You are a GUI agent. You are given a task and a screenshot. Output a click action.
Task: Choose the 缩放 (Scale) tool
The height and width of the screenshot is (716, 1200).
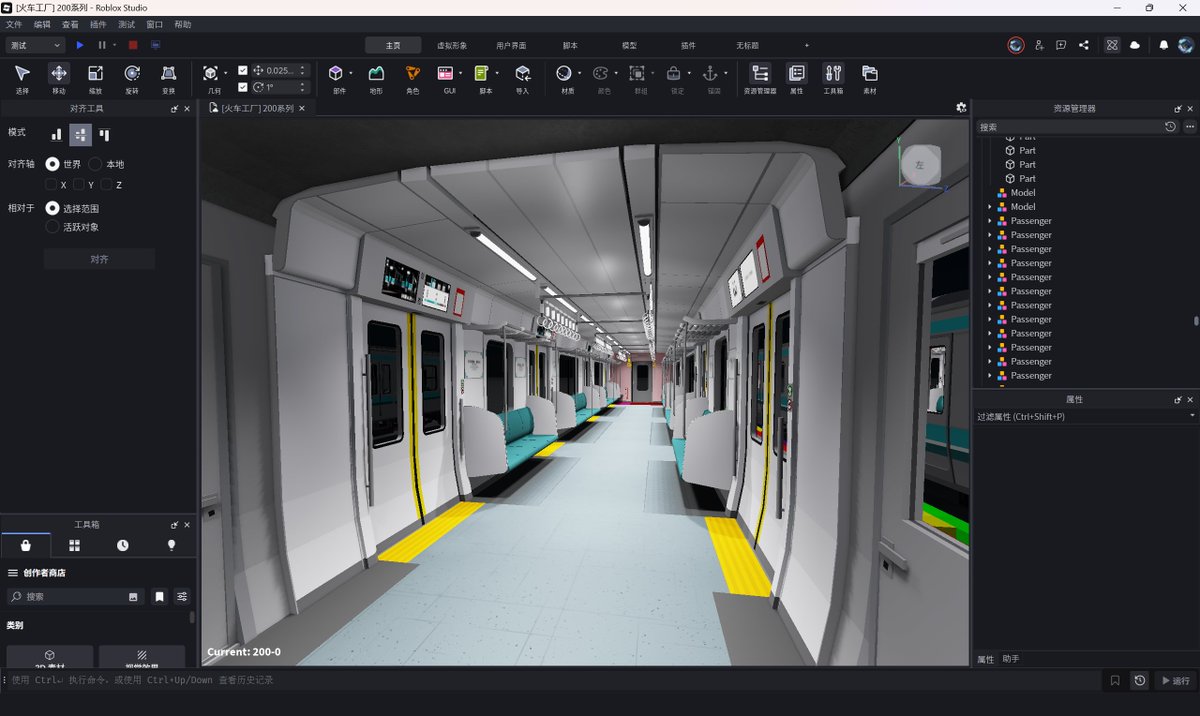point(95,78)
